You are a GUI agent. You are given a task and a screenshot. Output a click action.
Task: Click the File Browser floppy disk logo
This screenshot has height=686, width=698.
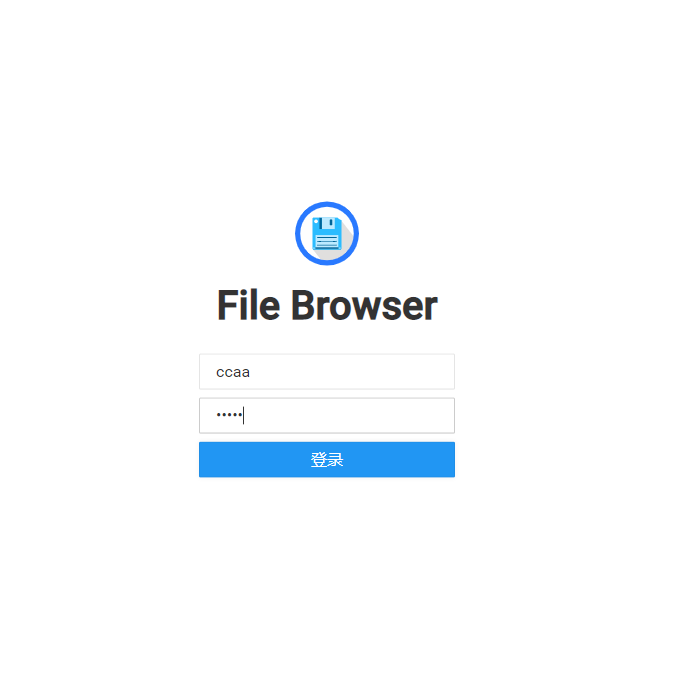327,233
